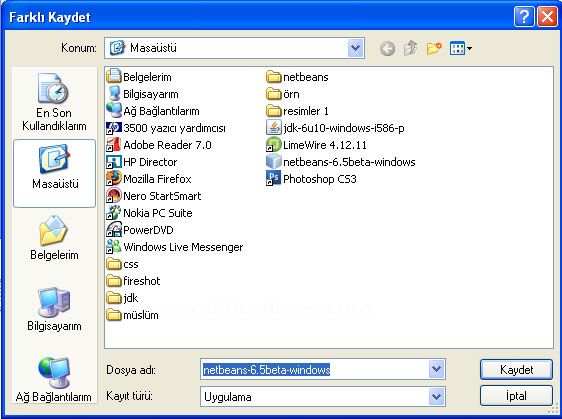
Task: Select Ağ Bağlantılarım icon in file list
Action: [x=114, y=110]
